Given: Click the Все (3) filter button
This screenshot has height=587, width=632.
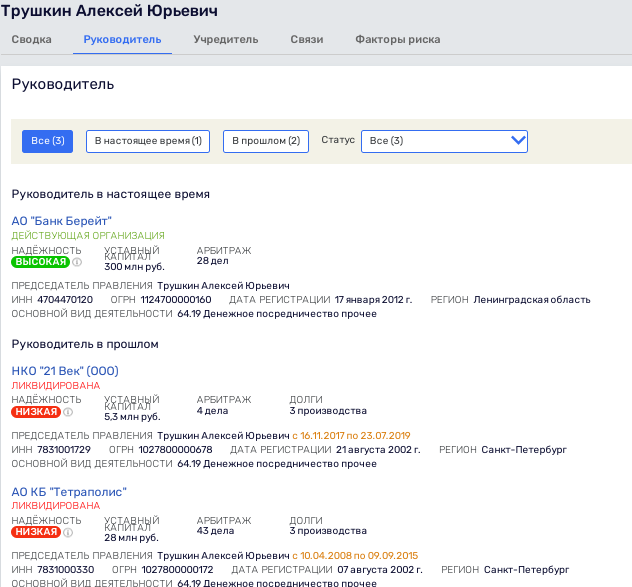Looking at the screenshot, I should tap(48, 141).
